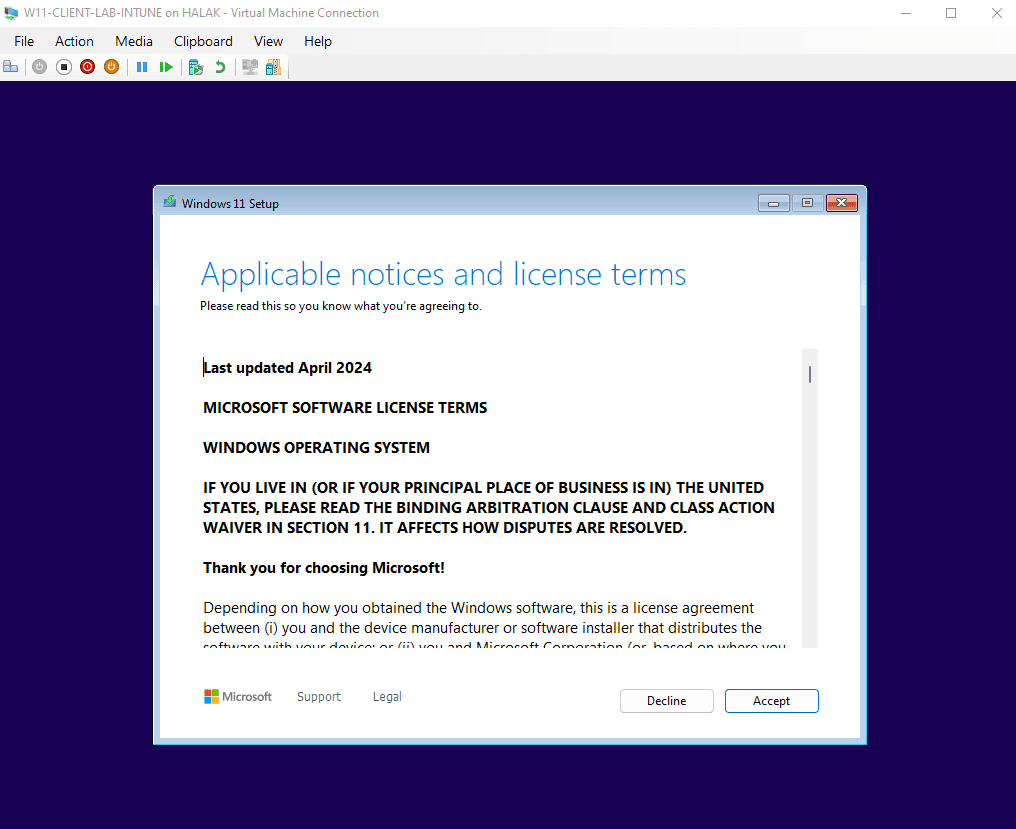Accept the Microsoft license terms

[771, 700]
